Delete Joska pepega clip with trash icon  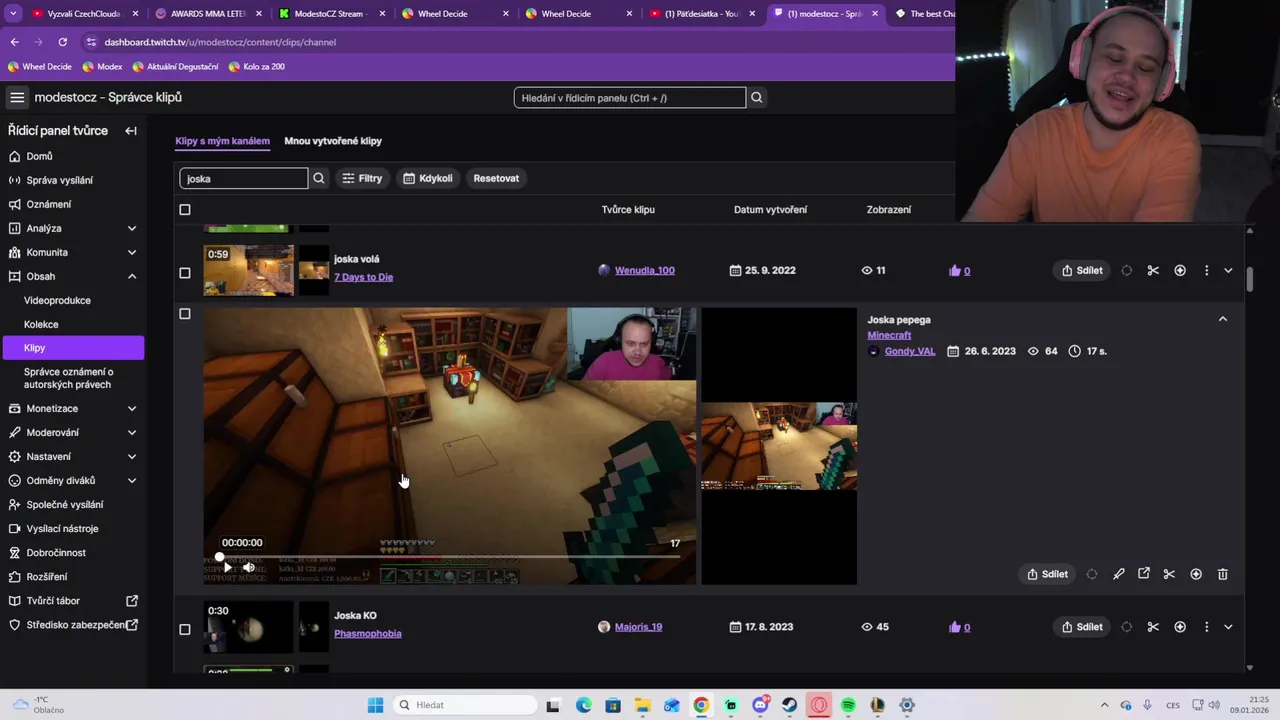pyautogui.click(x=1222, y=574)
